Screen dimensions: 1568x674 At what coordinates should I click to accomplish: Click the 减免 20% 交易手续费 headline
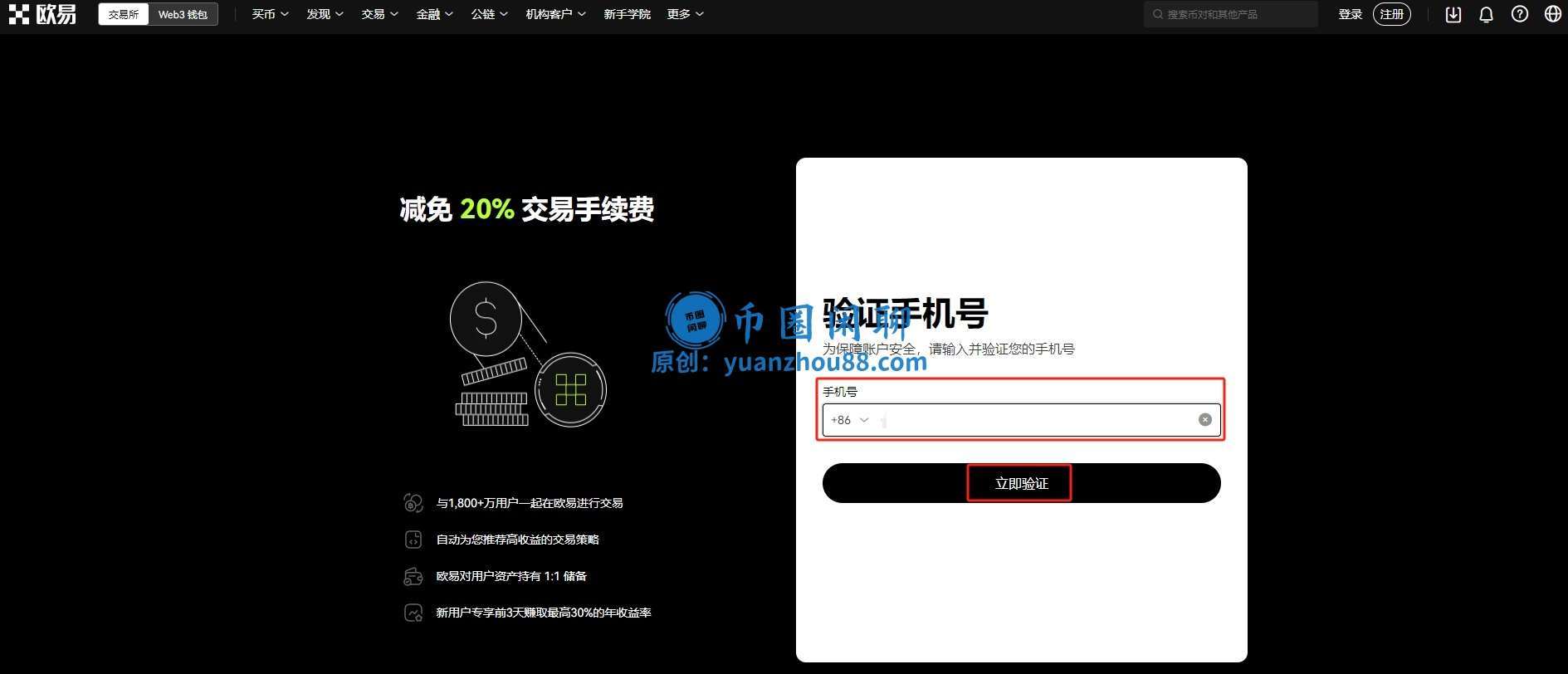tap(527, 209)
